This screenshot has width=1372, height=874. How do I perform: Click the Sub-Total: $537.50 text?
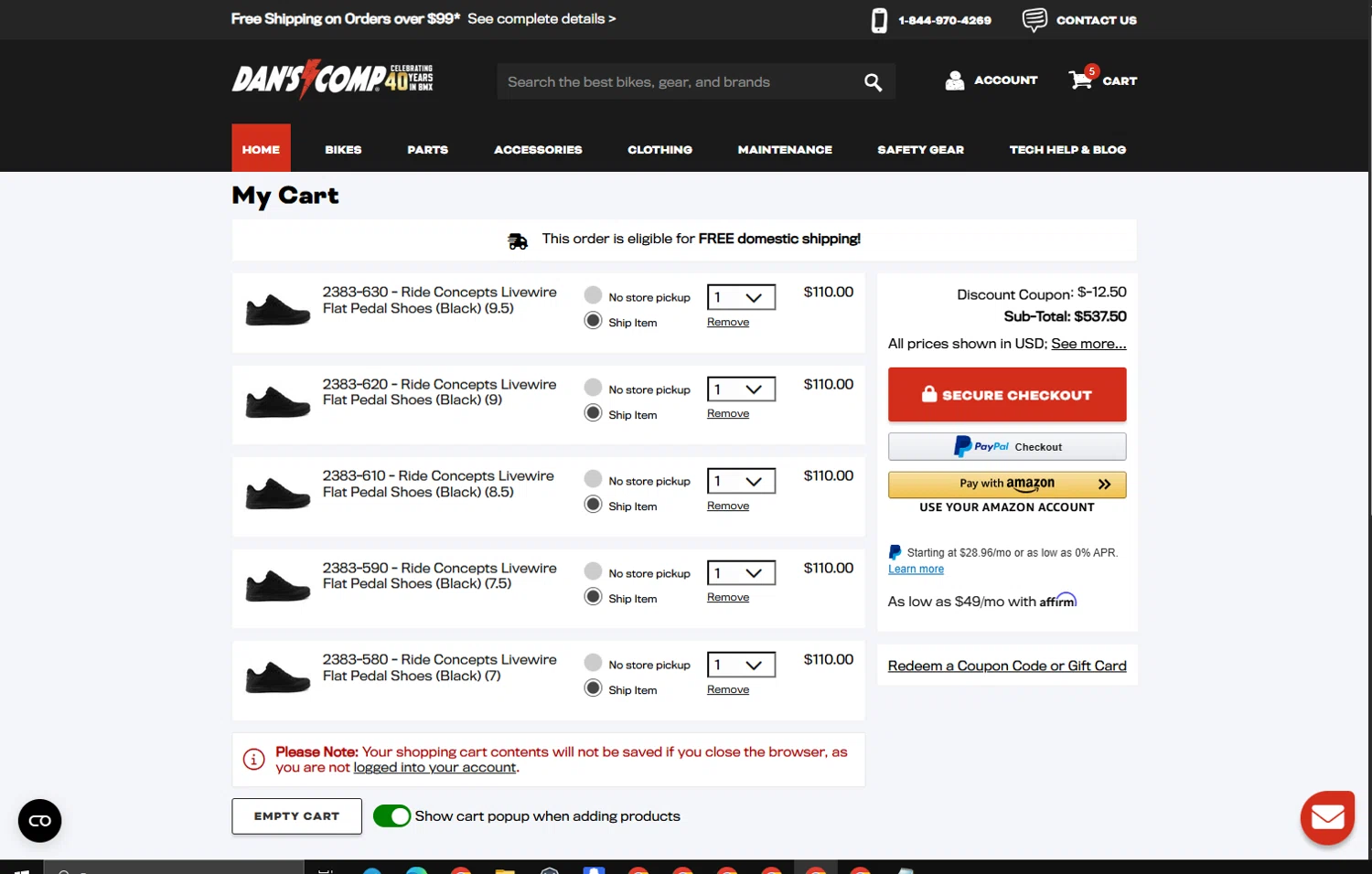click(x=1065, y=316)
